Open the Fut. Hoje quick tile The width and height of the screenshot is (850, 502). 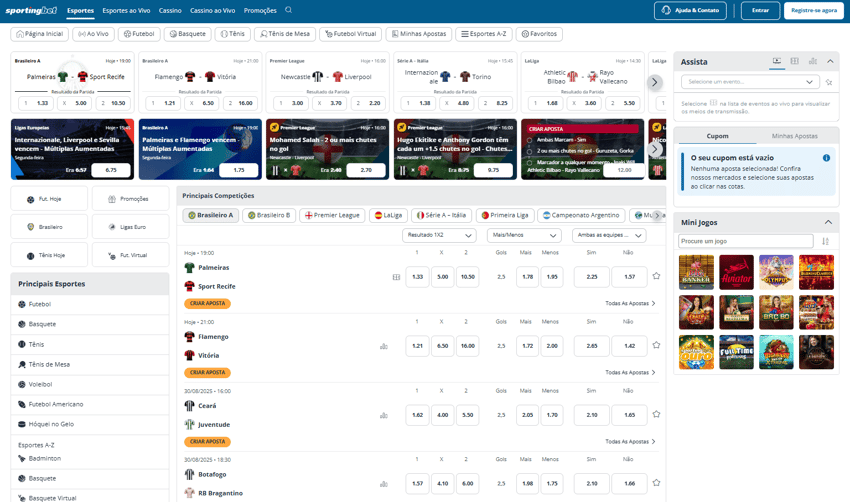pyautogui.click(x=49, y=199)
